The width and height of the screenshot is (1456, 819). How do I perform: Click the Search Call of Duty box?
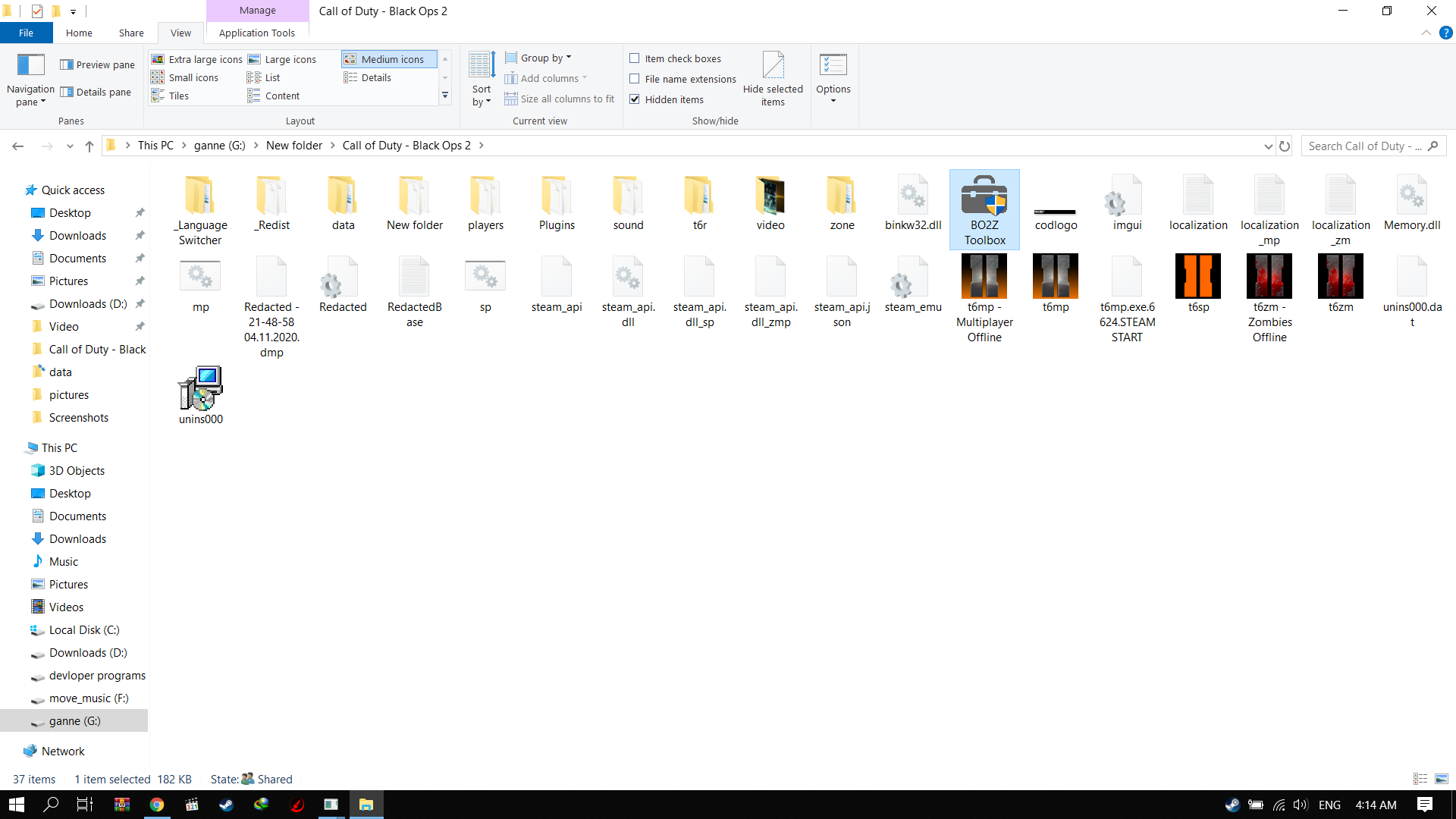pyautogui.click(x=1373, y=146)
